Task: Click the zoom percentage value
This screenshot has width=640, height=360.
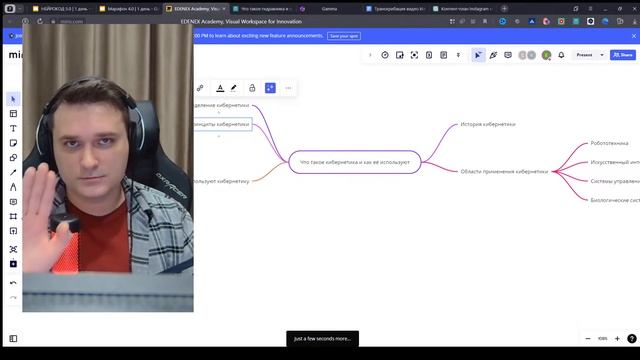Action: point(602,338)
